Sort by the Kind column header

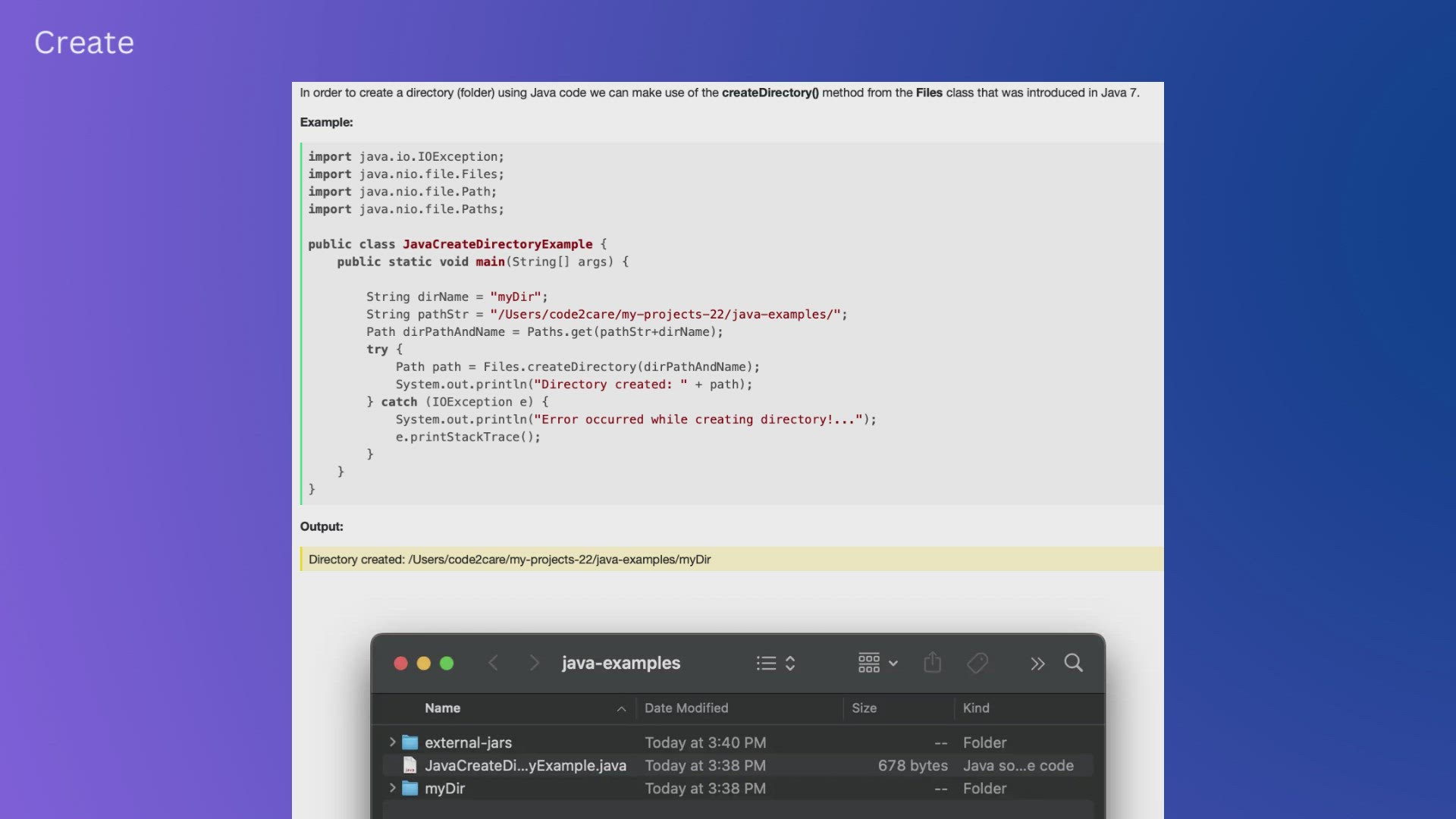click(x=976, y=708)
